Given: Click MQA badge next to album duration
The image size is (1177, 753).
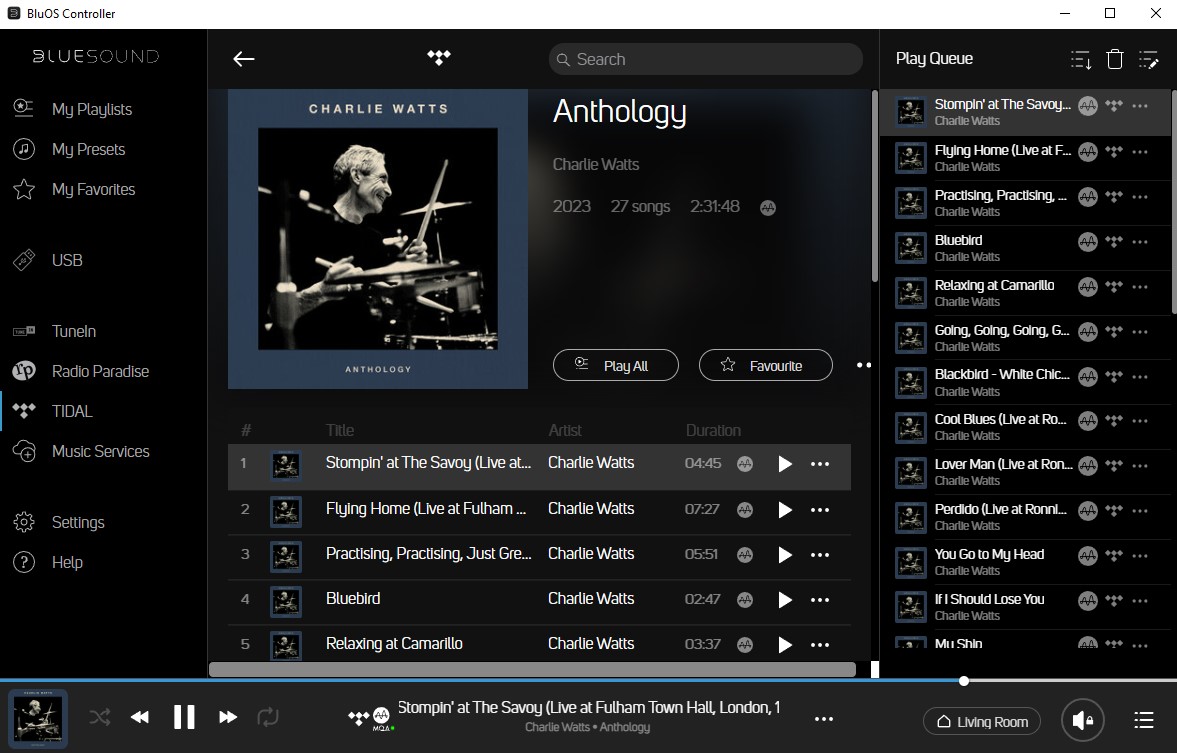Looking at the screenshot, I should coord(767,208).
